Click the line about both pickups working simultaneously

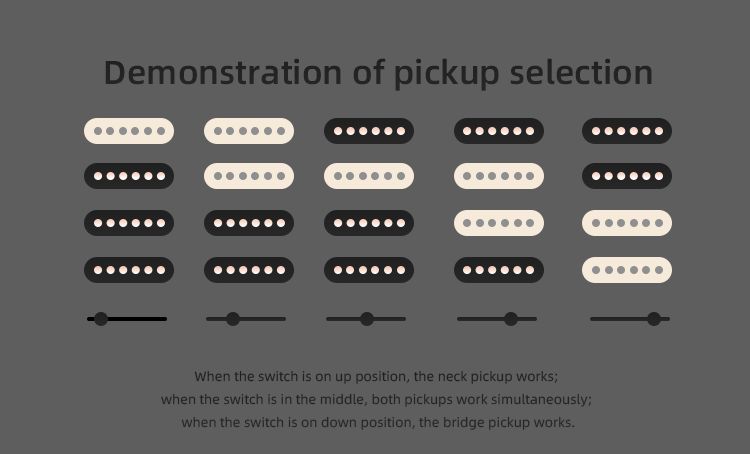click(376, 399)
